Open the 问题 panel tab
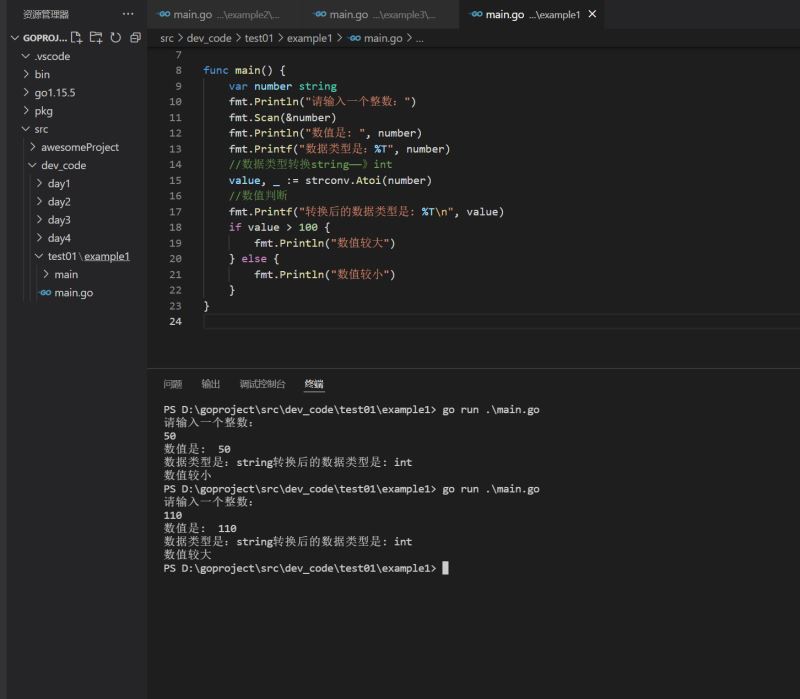The height and width of the screenshot is (699, 800). click(x=172, y=384)
